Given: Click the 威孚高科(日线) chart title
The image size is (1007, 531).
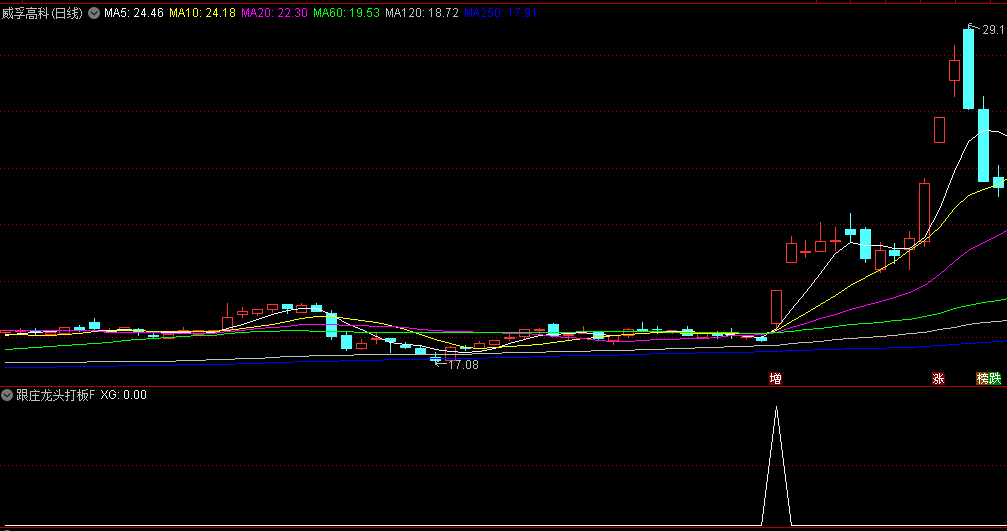Looking at the screenshot, I should click(x=42, y=13).
